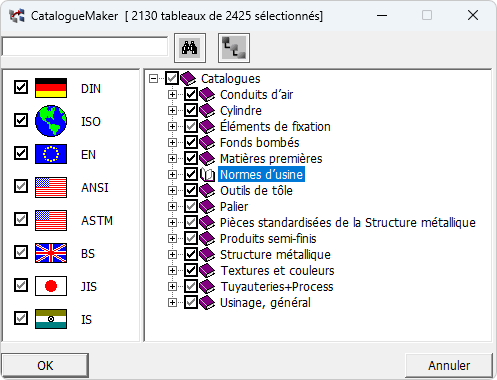Expand the Fonds bombés node
497x380 pixels.
(172, 143)
